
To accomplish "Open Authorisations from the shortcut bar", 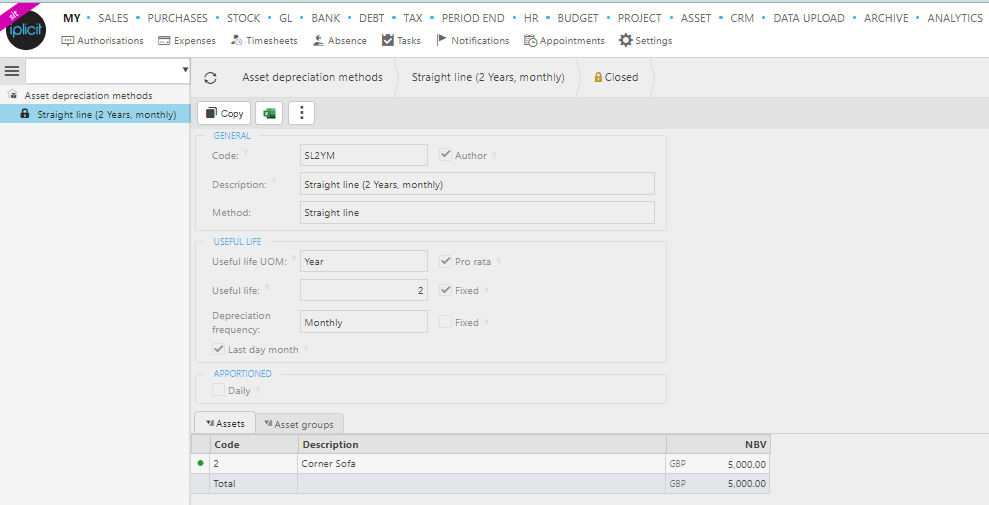I will tap(102, 40).
